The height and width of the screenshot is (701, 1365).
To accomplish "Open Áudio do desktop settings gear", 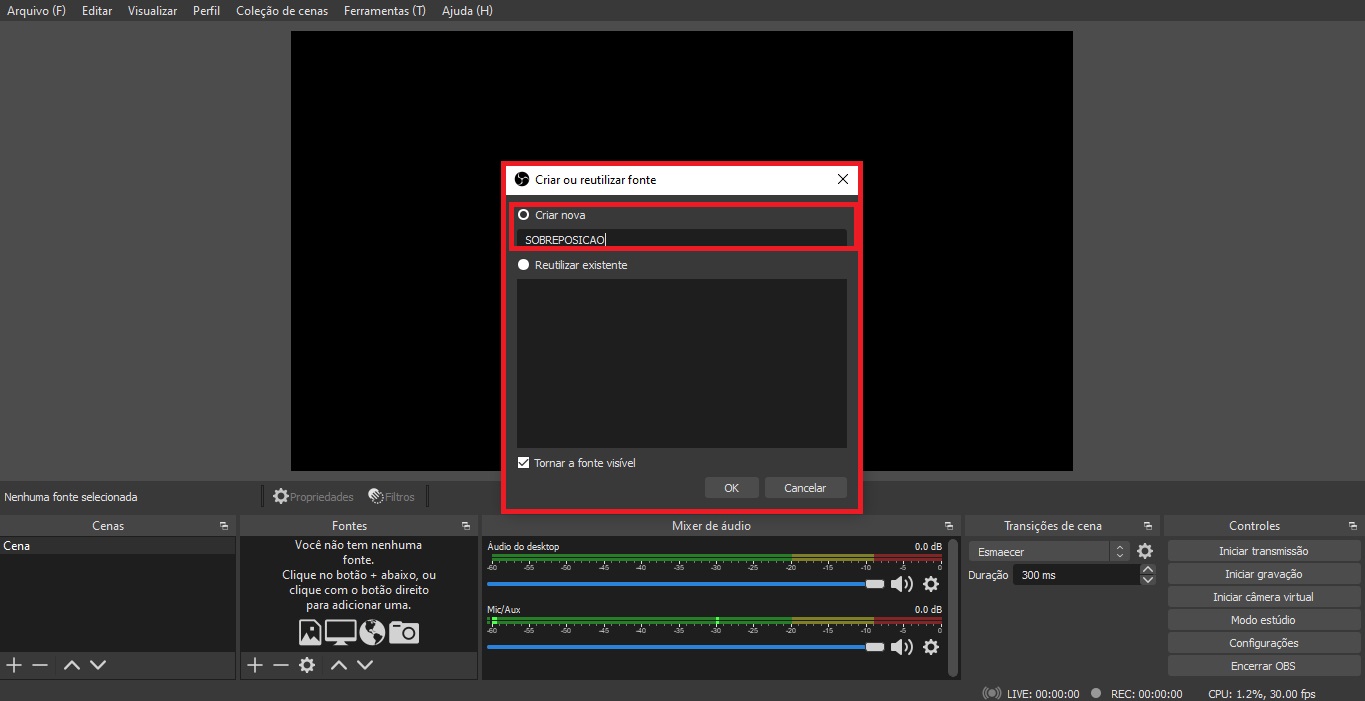I will point(931,584).
